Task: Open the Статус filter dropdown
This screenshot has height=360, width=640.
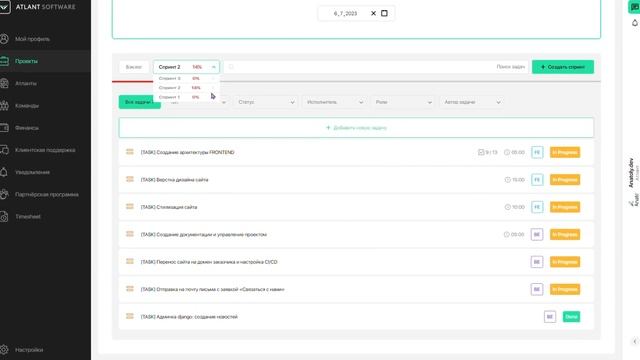Action: click(266, 102)
